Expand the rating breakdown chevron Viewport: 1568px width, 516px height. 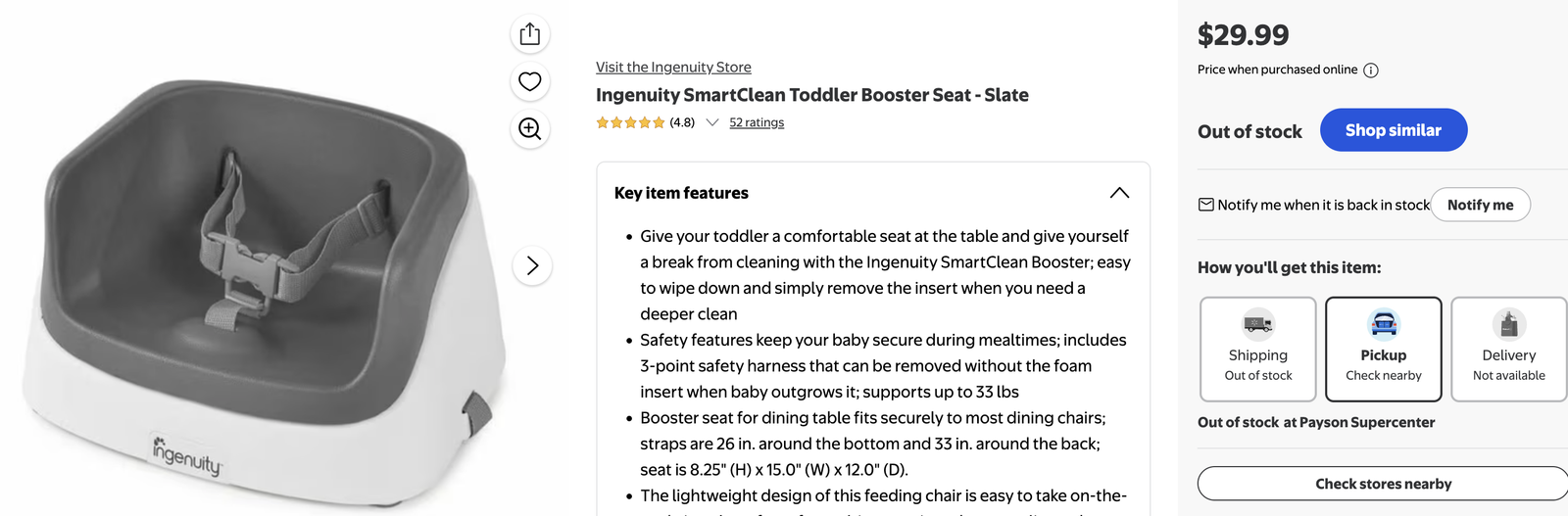(x=712, y=122)
